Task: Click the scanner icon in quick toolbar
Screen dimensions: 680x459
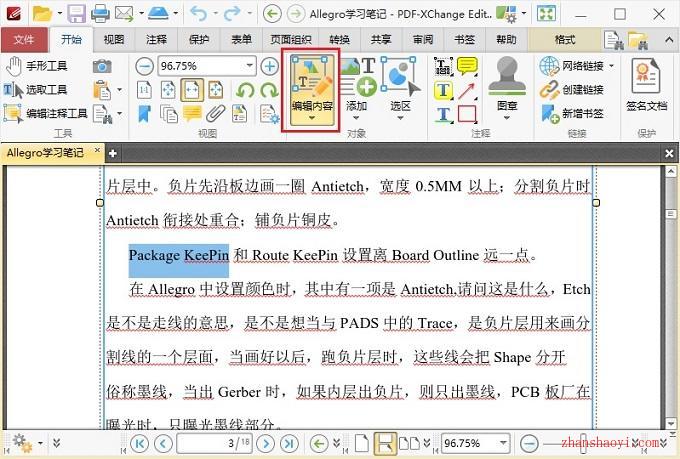Action: coord(158,14)
